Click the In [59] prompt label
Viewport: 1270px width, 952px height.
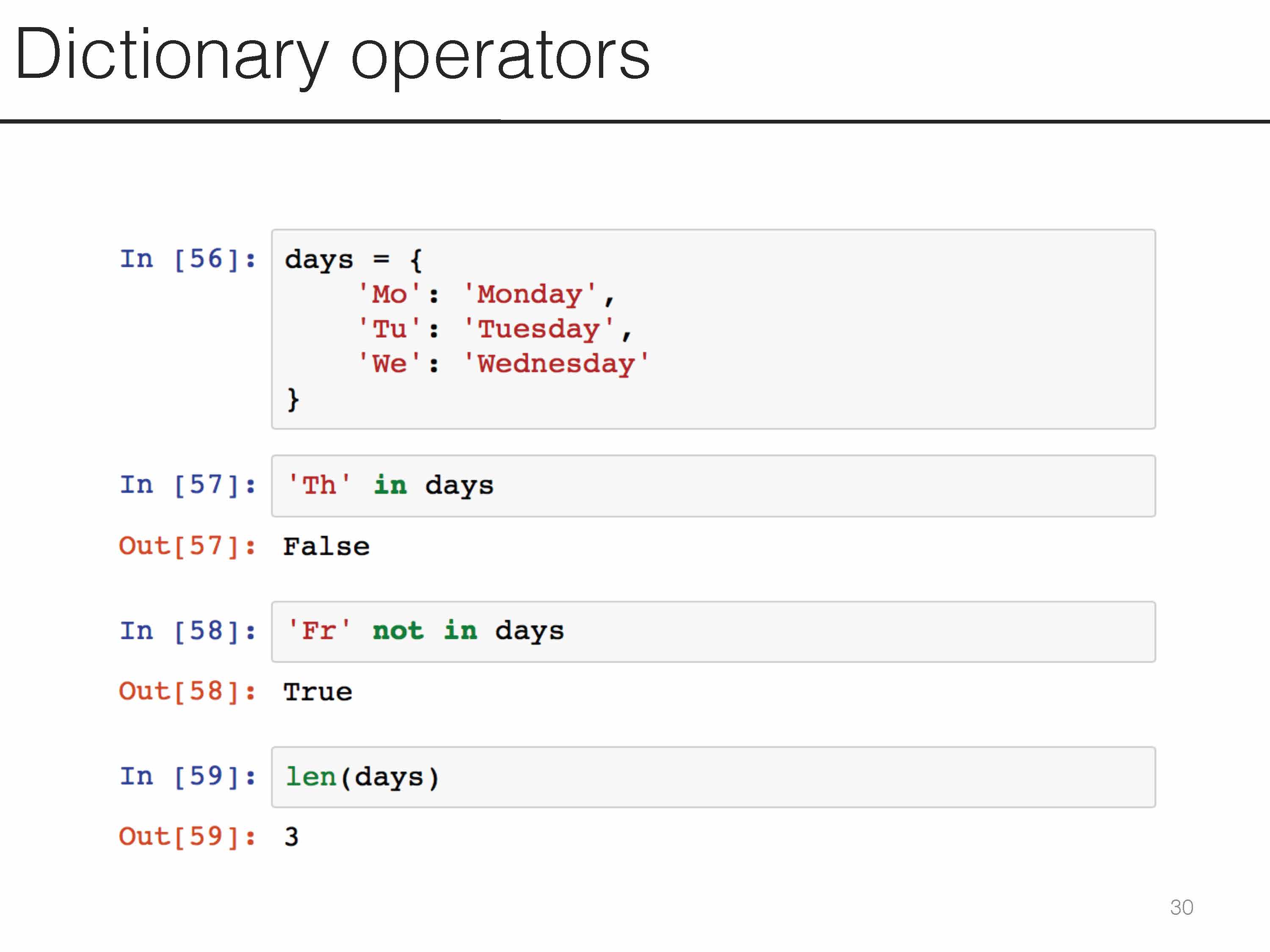click(187, 776)
